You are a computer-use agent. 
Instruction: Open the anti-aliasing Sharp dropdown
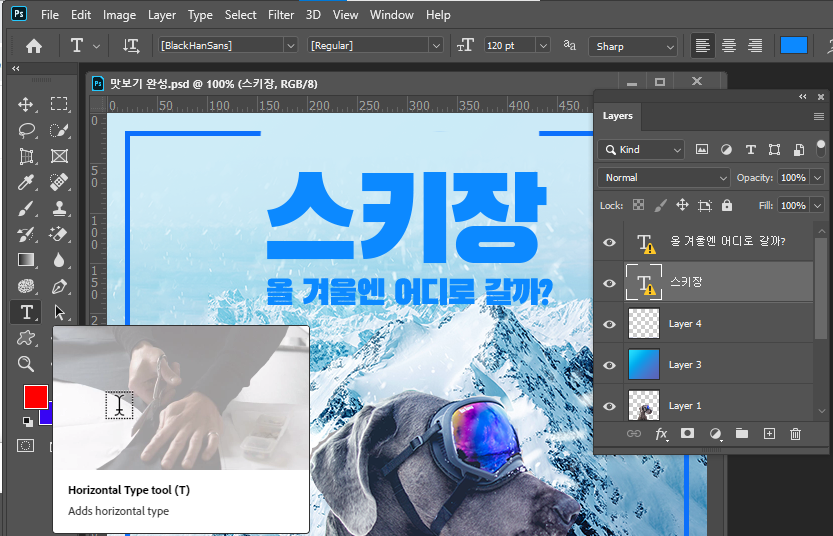pyautogui.click(x=633, y=46)
